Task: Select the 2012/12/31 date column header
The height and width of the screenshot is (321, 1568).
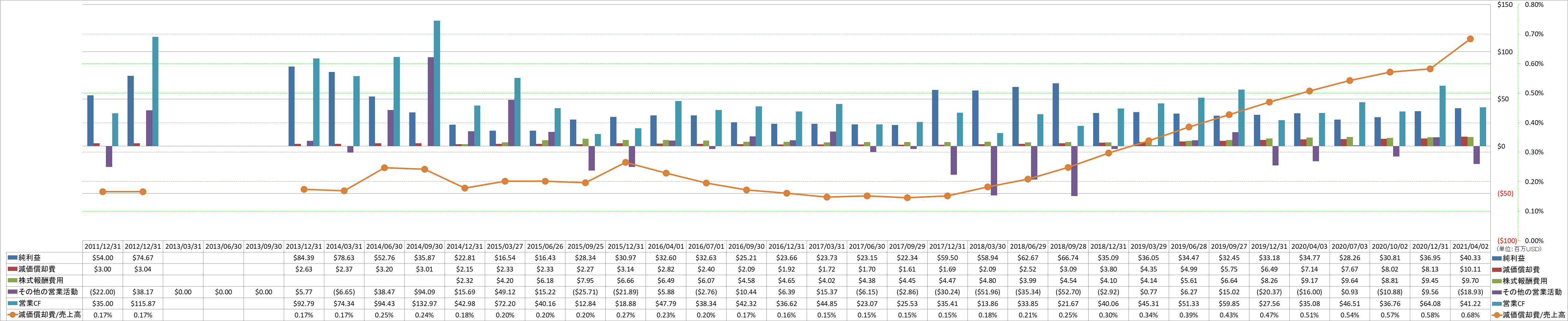Action: 143,246
